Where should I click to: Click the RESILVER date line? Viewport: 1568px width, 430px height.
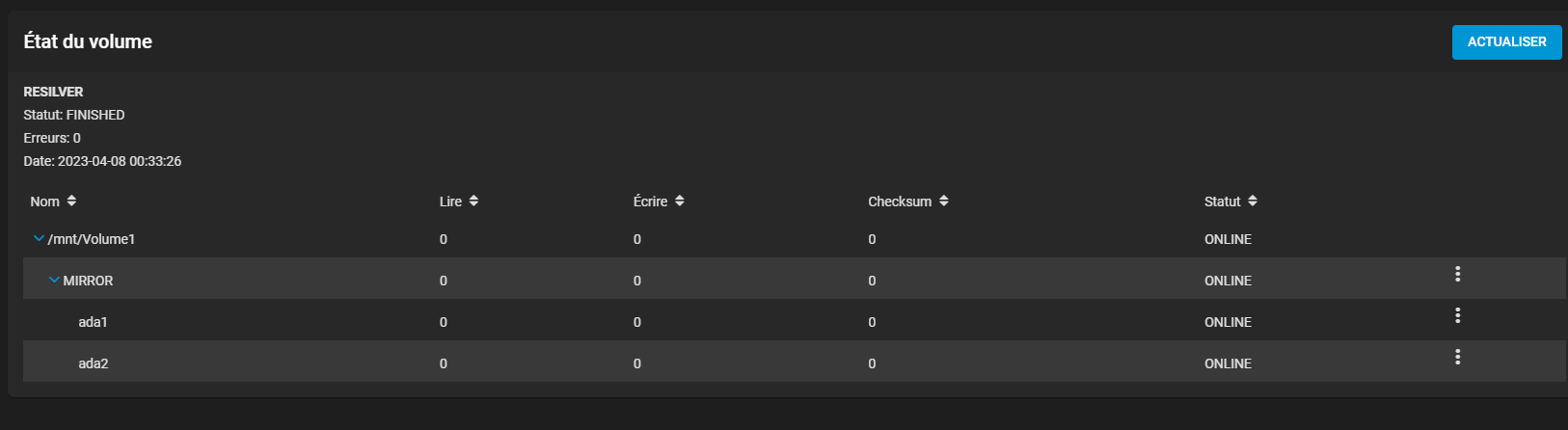click(x=102, y=161)
